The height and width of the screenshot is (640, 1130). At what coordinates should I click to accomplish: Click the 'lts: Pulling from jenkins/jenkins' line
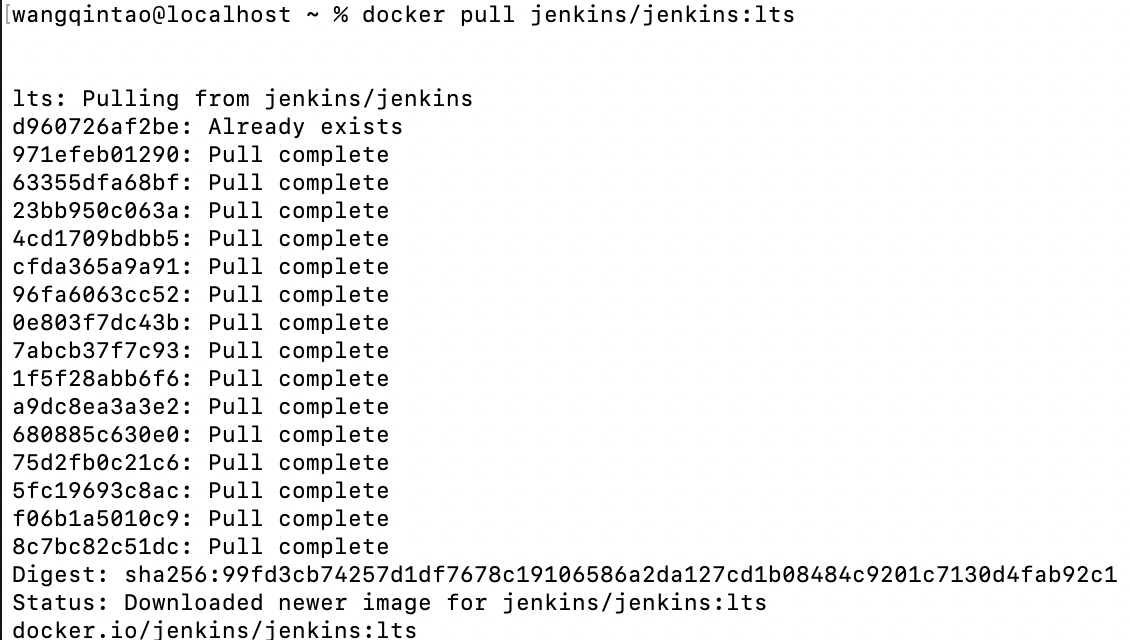tap(242, 99)
